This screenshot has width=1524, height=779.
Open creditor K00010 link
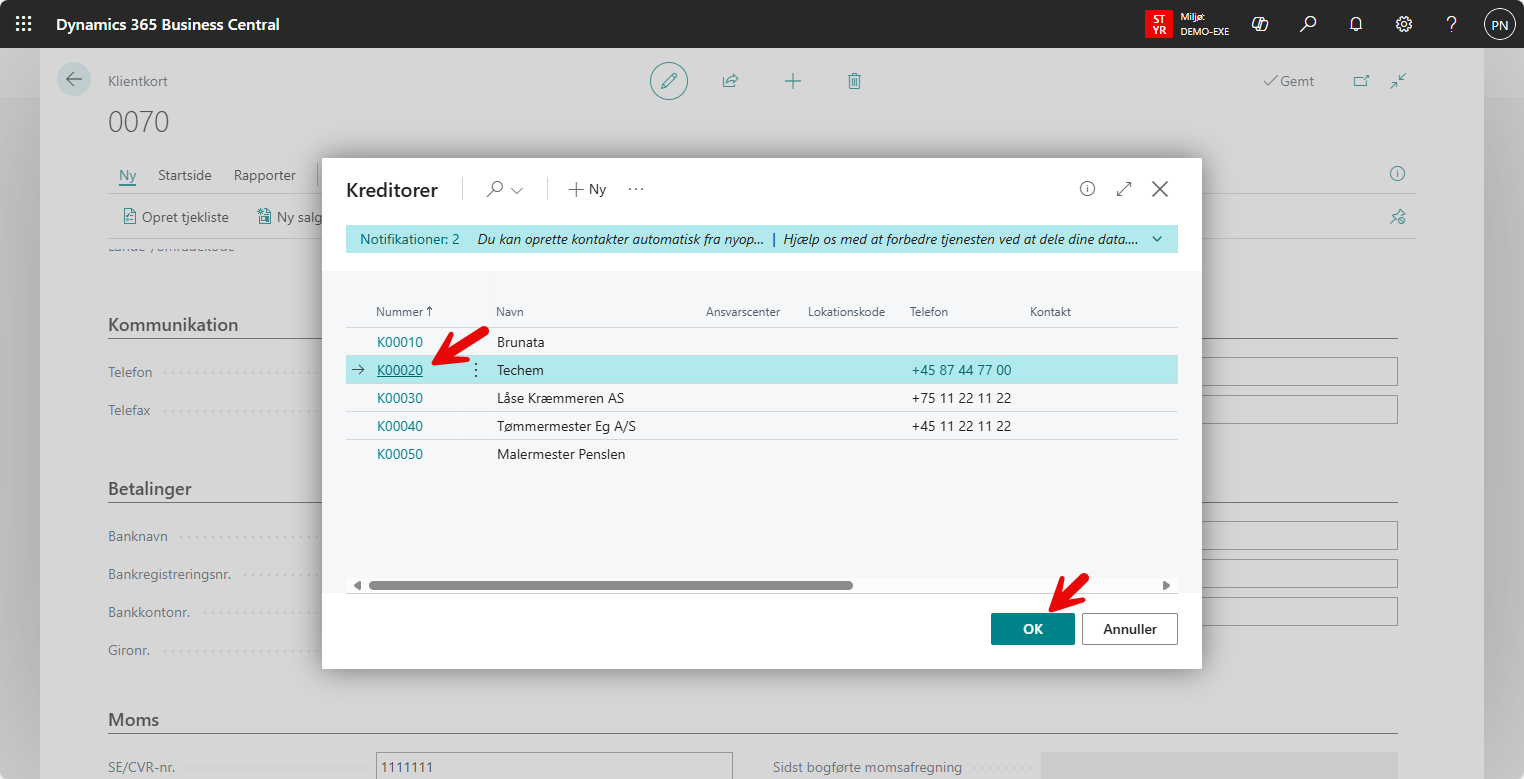400,342
